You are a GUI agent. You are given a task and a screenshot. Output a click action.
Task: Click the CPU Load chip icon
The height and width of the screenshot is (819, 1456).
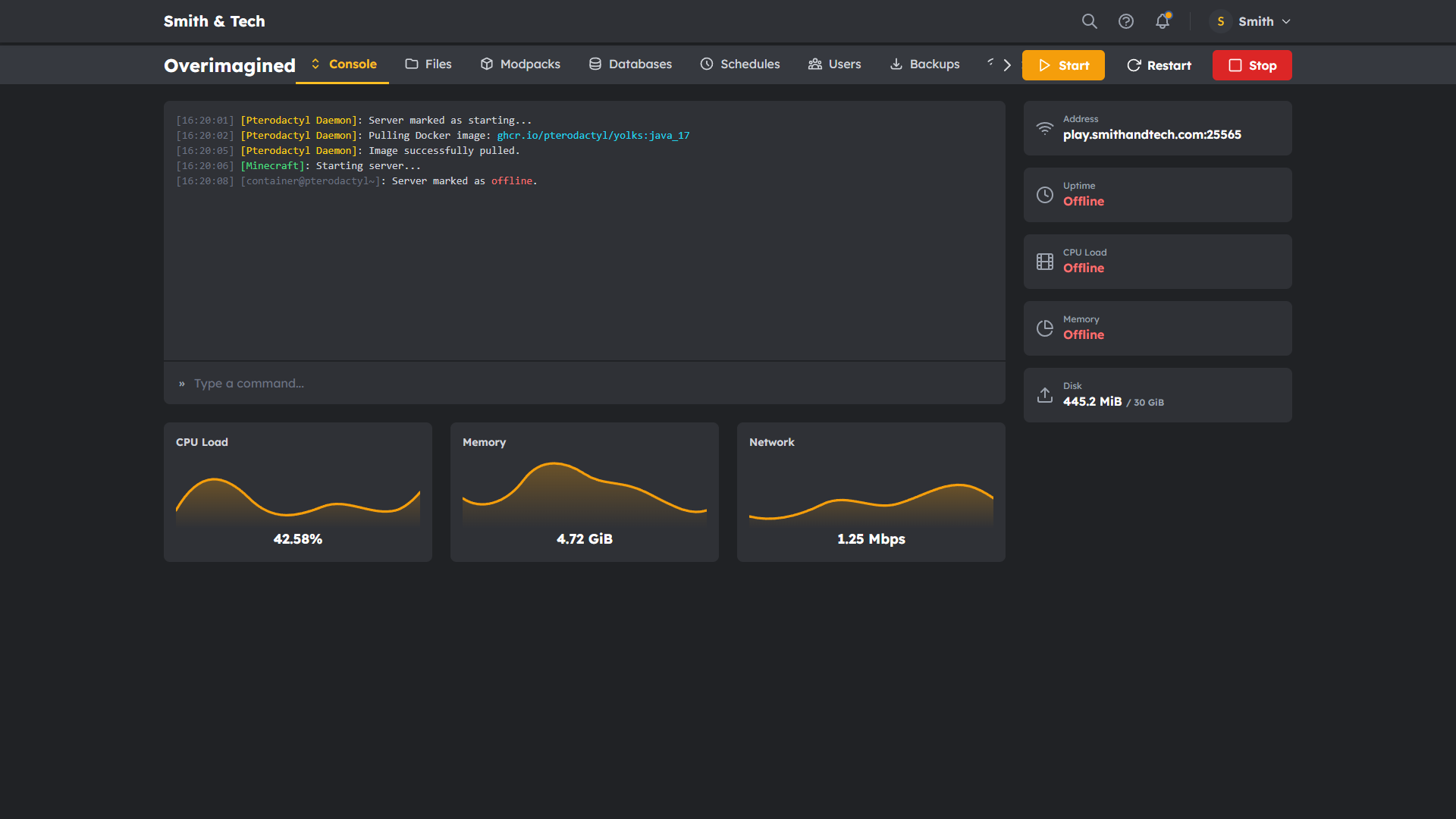pyautogui.click(x=1045, y=262)
